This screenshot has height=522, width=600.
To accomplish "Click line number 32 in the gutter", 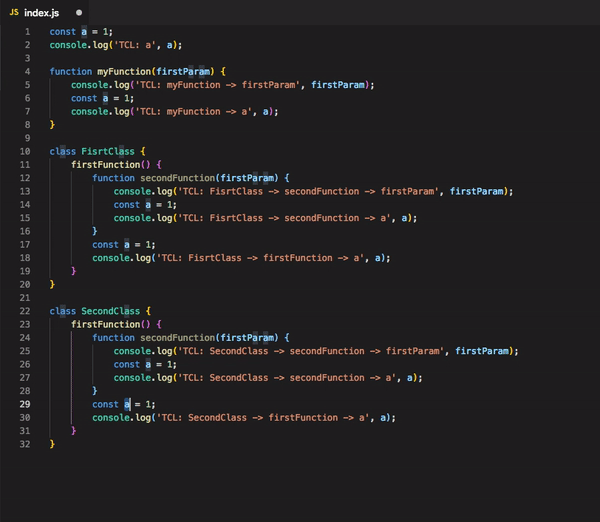I will tap(25, 444).
